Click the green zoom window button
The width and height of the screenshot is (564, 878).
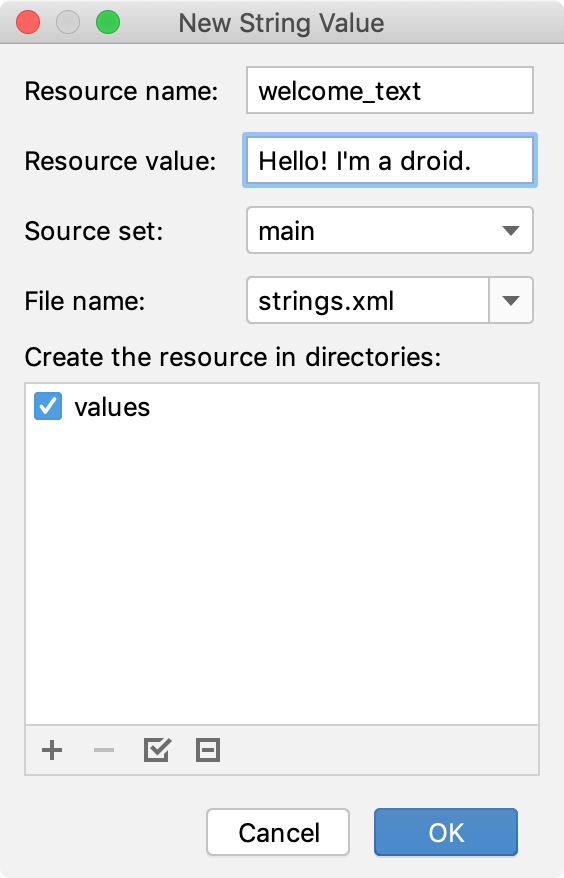click(x=108, y=22)
